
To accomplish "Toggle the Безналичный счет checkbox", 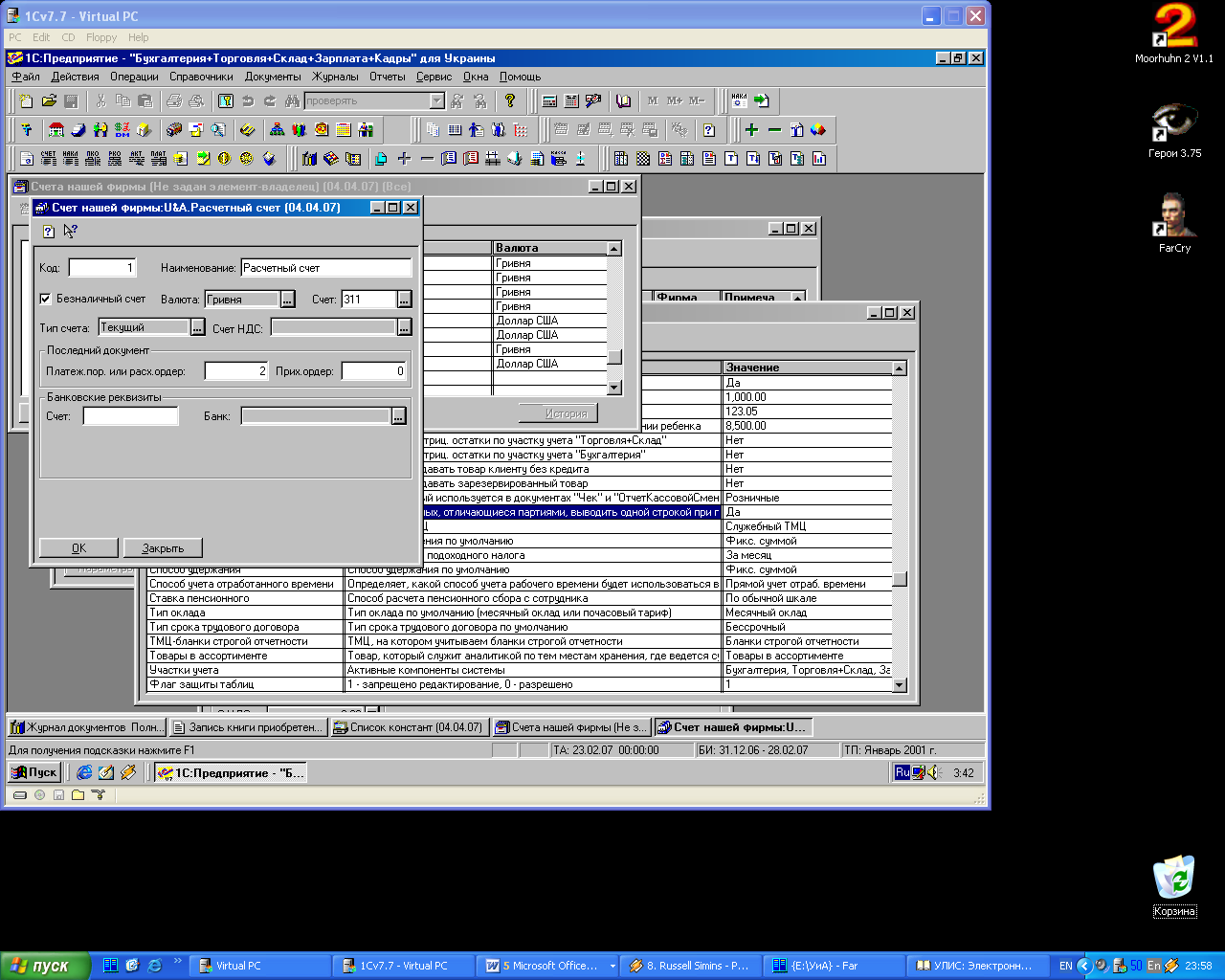I will [45, 299].
